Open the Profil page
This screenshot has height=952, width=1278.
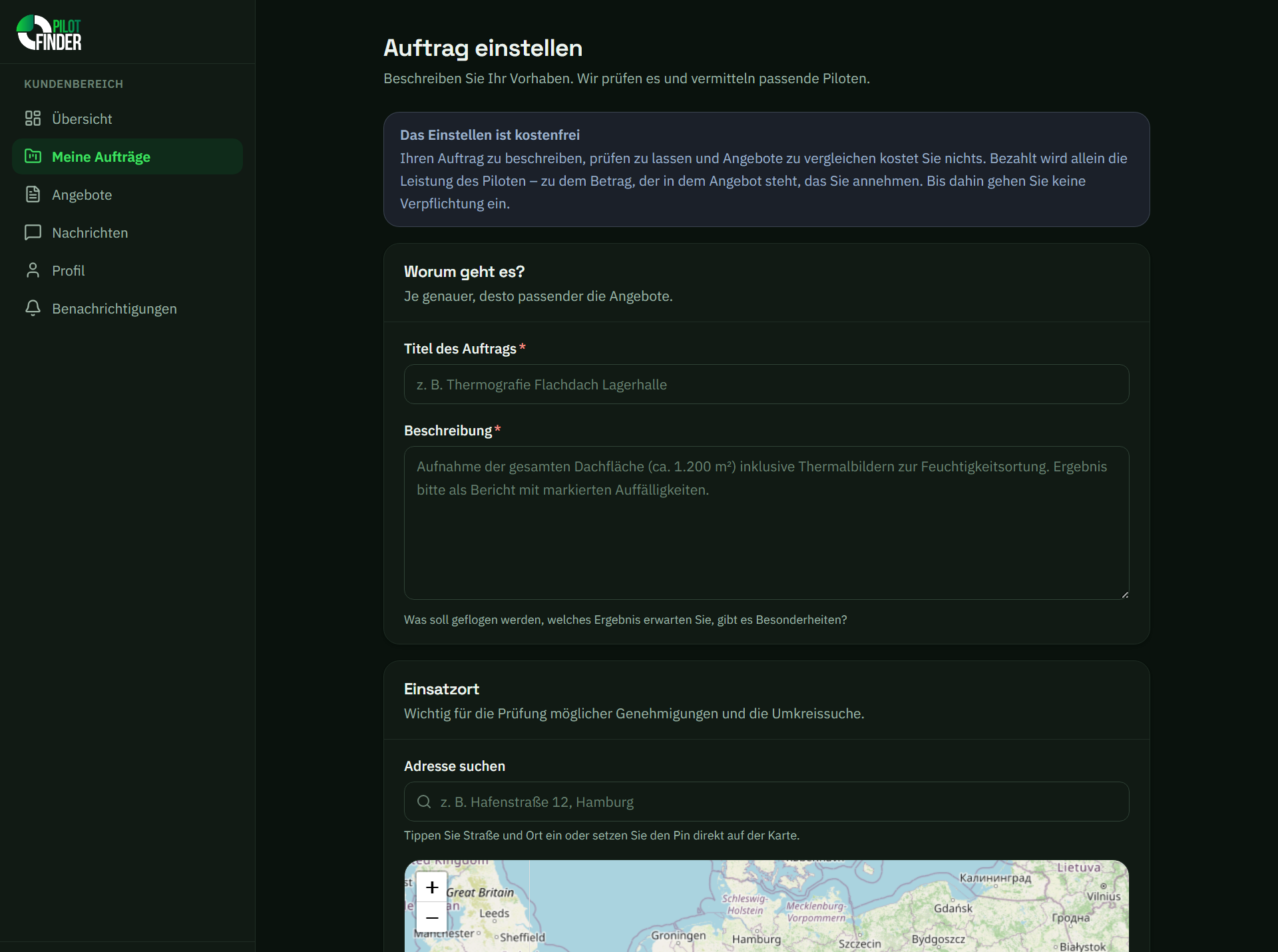click(127, 270)
